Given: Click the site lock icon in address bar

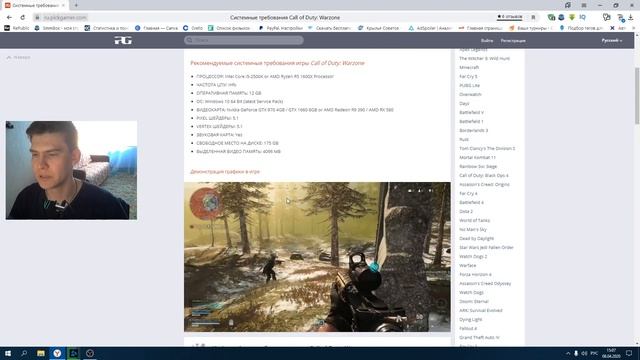Looking at the screenshot, I should (37, 18).
